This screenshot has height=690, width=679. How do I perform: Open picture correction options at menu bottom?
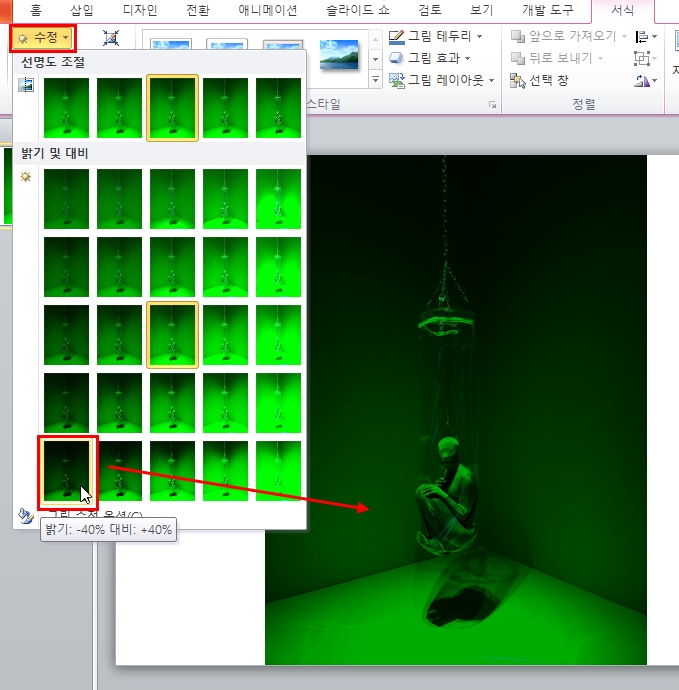161,515
